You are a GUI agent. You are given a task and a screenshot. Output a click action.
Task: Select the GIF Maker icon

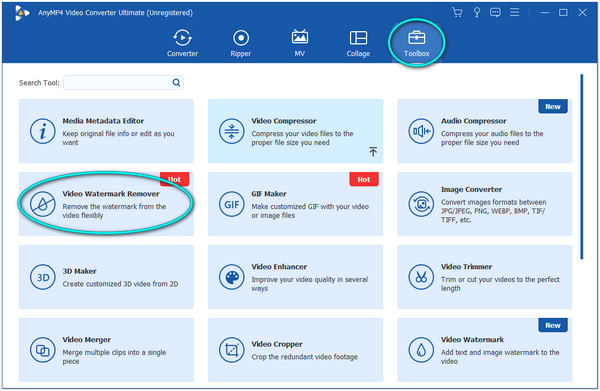click(x=232, y=204)
